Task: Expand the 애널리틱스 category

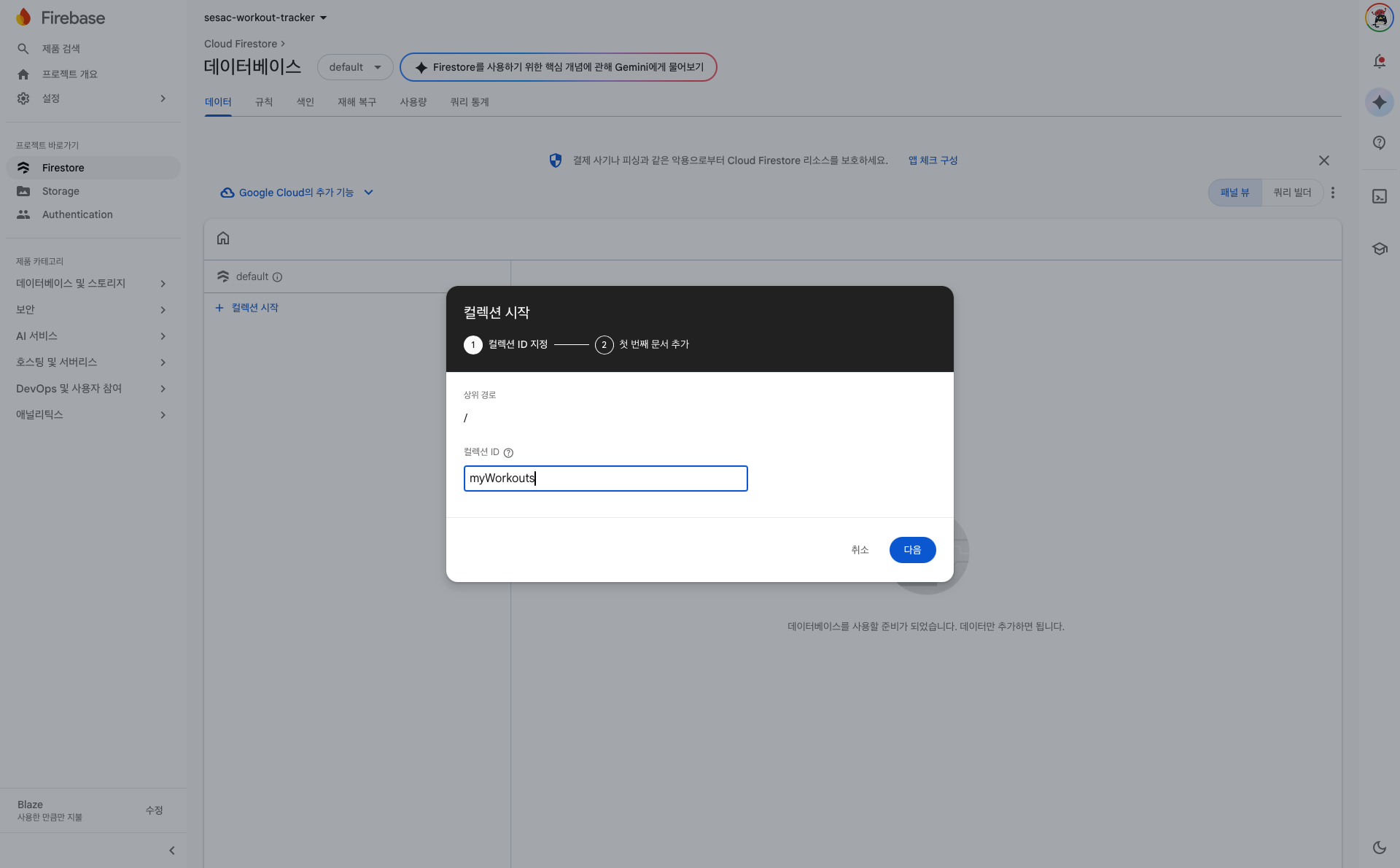Action: (x=92, y=415)
